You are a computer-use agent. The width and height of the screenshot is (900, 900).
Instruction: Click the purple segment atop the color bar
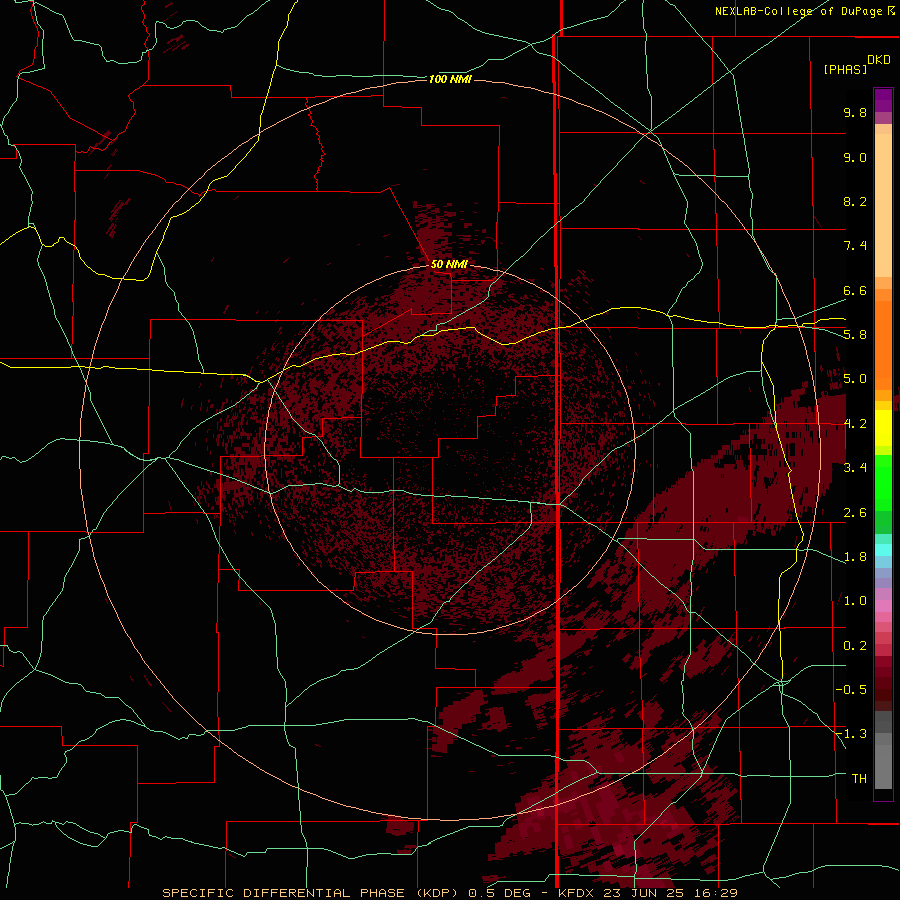pyautogui.click(x=883, y=100)
